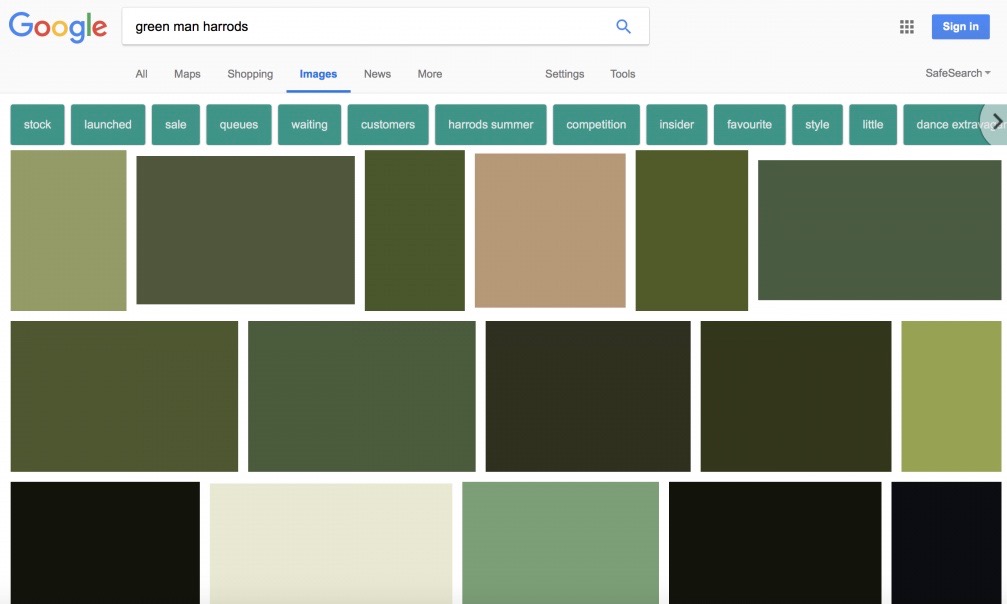1007x604 pixels.
Task: Filter by the 'harrods summer' chip
Action: [490, 125]
